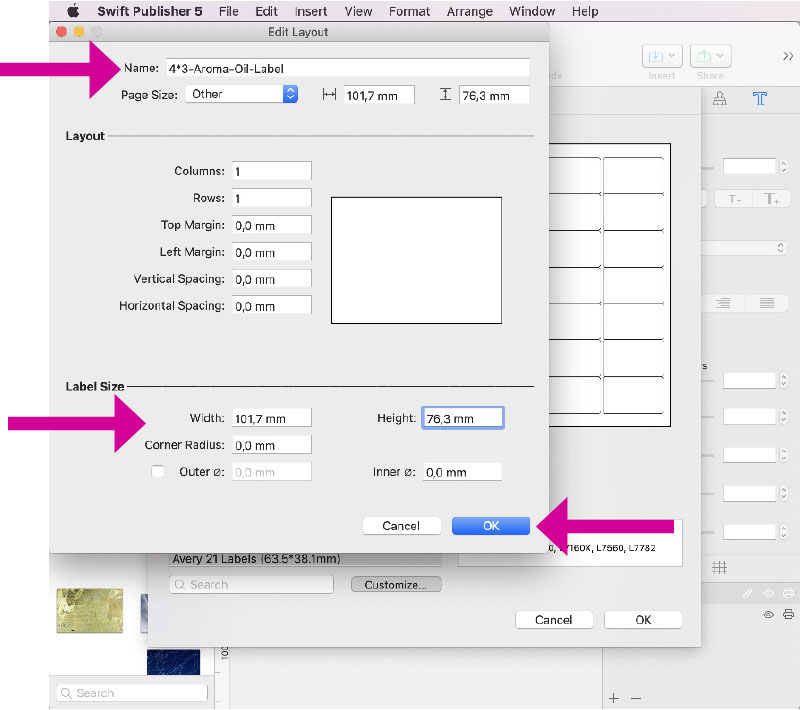The width and height of the screenshot is (800, 710).
Task: Click the page height field showing 76,3 mm at top
Action: [494, 95]
